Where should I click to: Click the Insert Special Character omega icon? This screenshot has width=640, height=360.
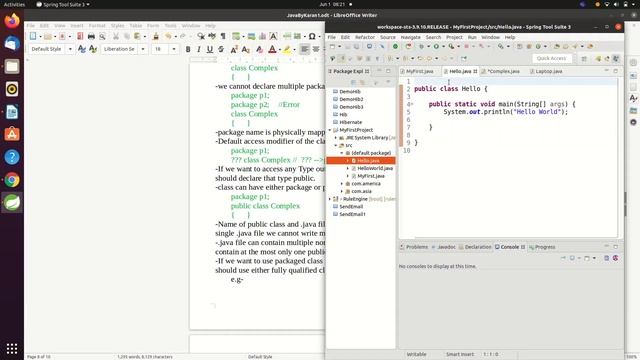(312, 36)
